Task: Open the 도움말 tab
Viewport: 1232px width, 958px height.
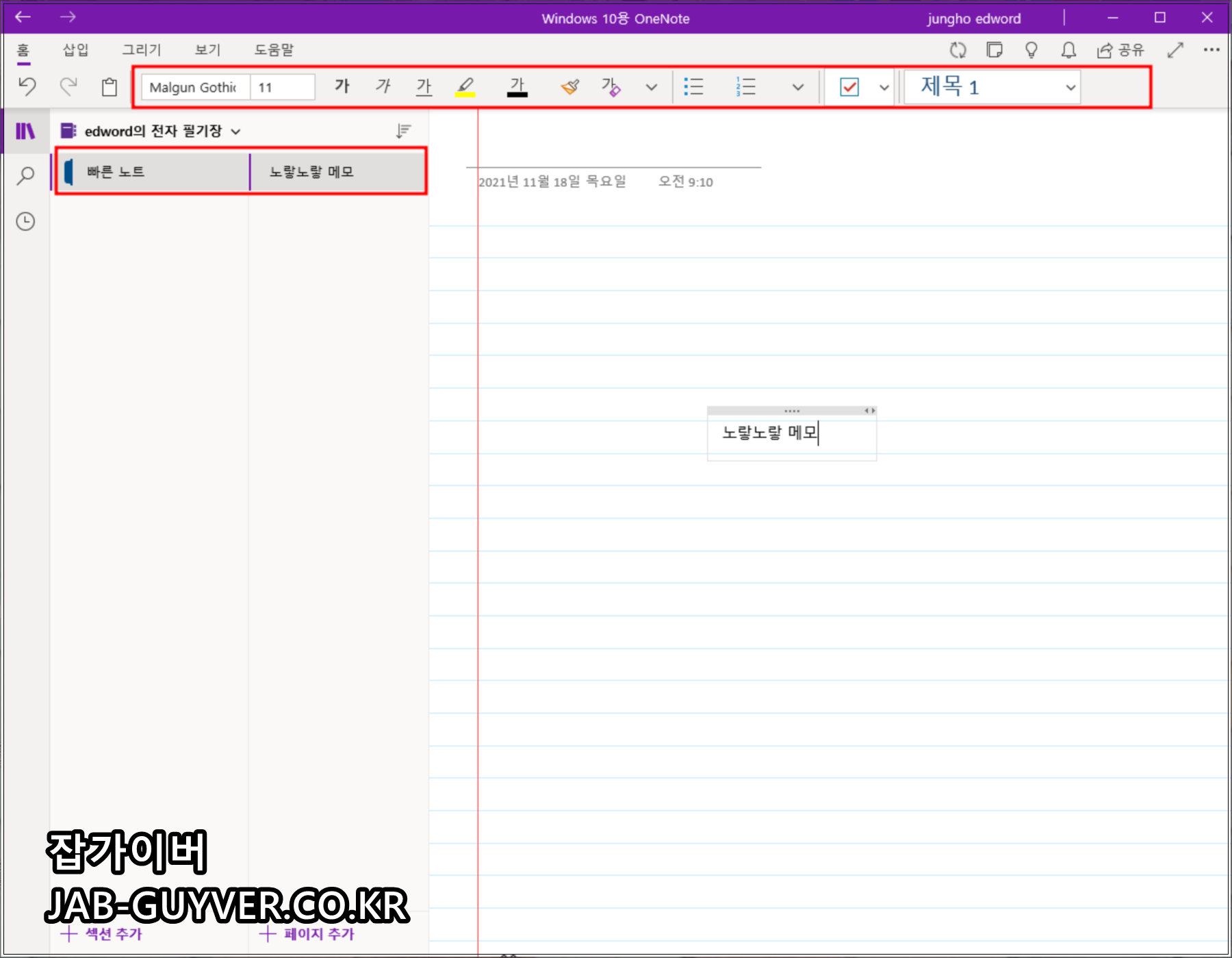Action: tap(274, 49)
